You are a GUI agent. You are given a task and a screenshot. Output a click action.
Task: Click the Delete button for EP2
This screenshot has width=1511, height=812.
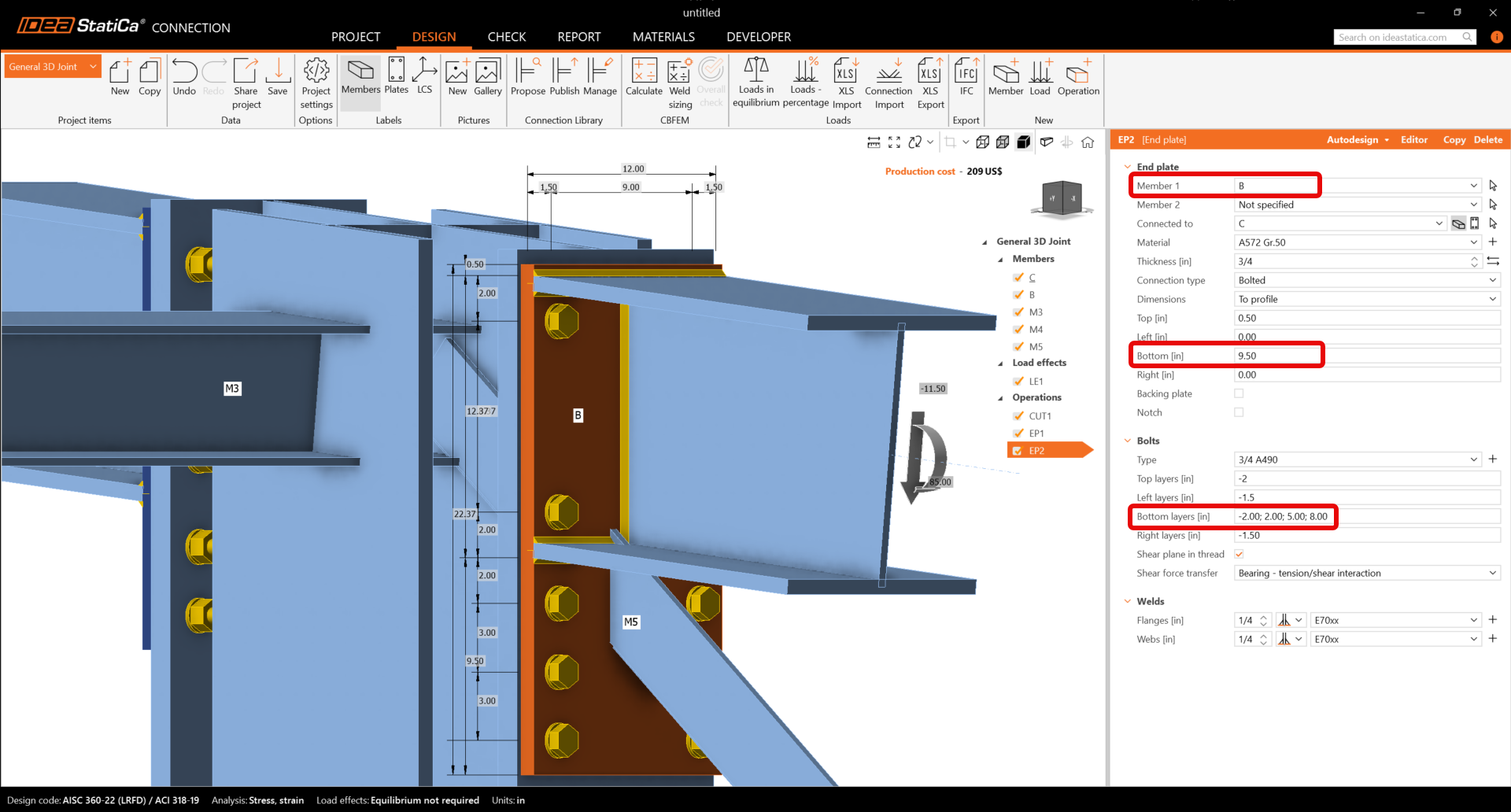click(1487, 140)
